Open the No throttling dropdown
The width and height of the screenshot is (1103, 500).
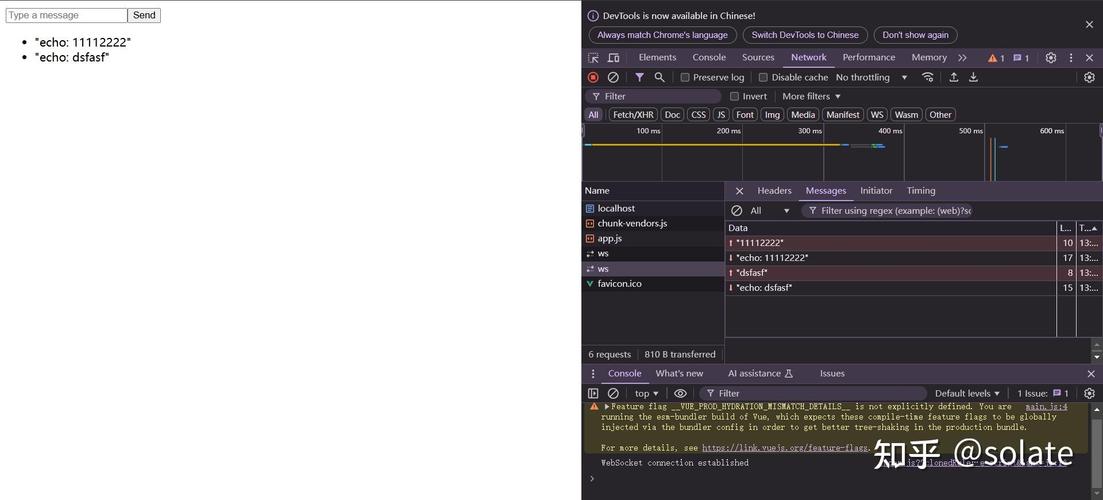point(872,77)
